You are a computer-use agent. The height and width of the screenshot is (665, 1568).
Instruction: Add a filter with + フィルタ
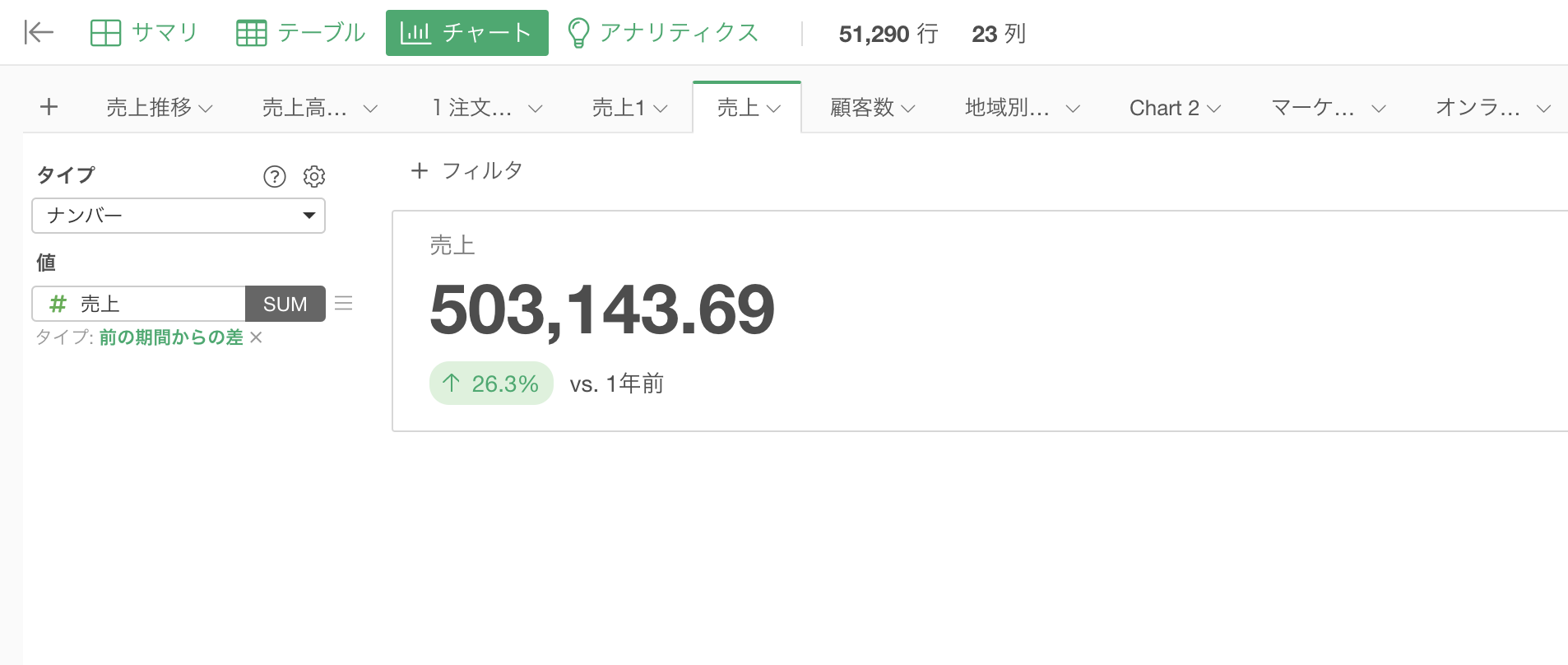(x=466, y=170)
